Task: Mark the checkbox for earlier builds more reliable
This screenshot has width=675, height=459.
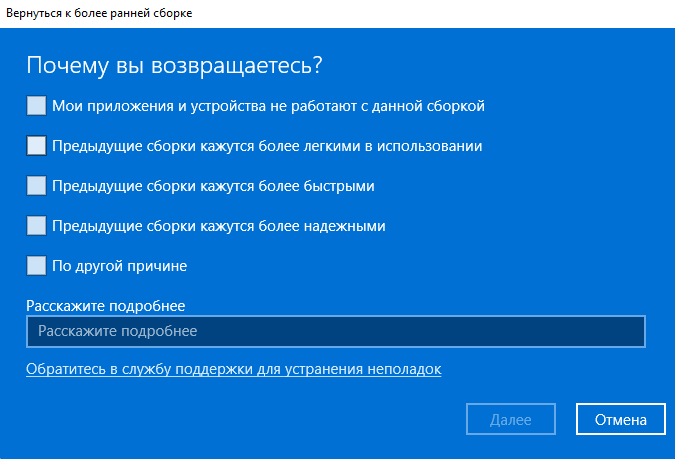Action: point(37,225)
